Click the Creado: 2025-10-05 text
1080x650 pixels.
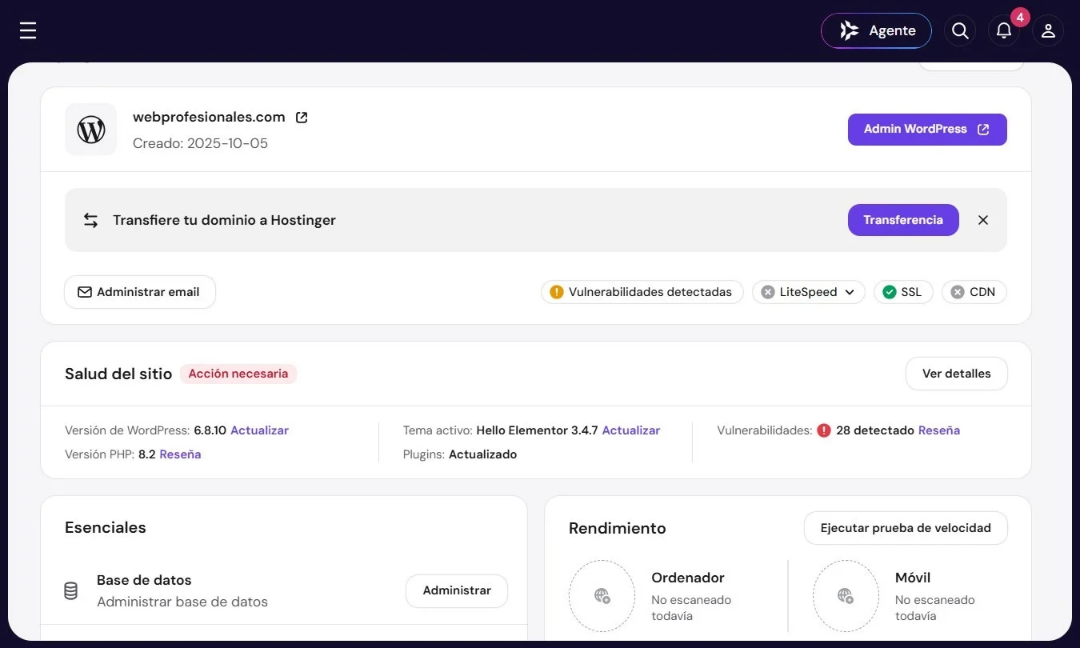pos(200,143)
